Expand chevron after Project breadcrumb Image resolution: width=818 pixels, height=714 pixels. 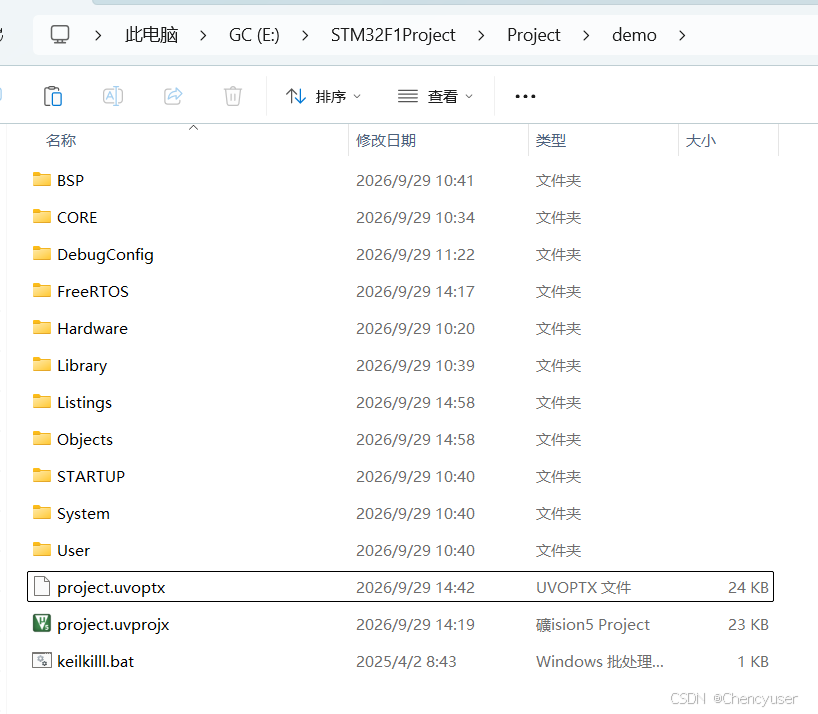586,35
